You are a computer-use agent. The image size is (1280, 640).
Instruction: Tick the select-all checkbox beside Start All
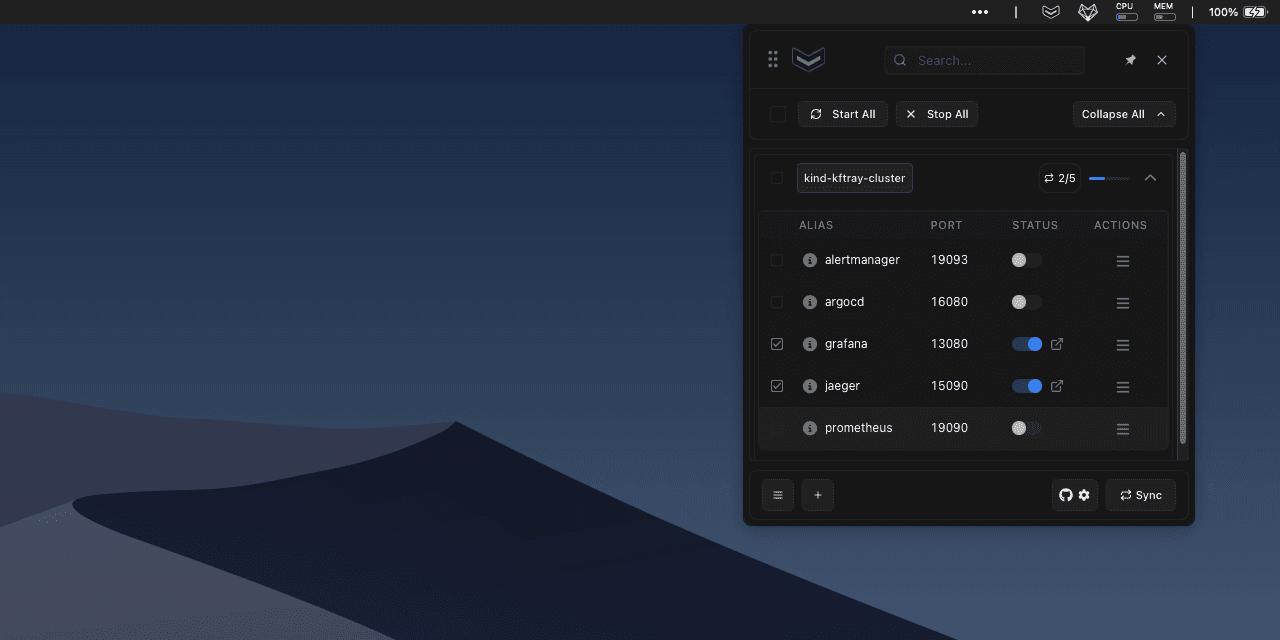[778, 114]
